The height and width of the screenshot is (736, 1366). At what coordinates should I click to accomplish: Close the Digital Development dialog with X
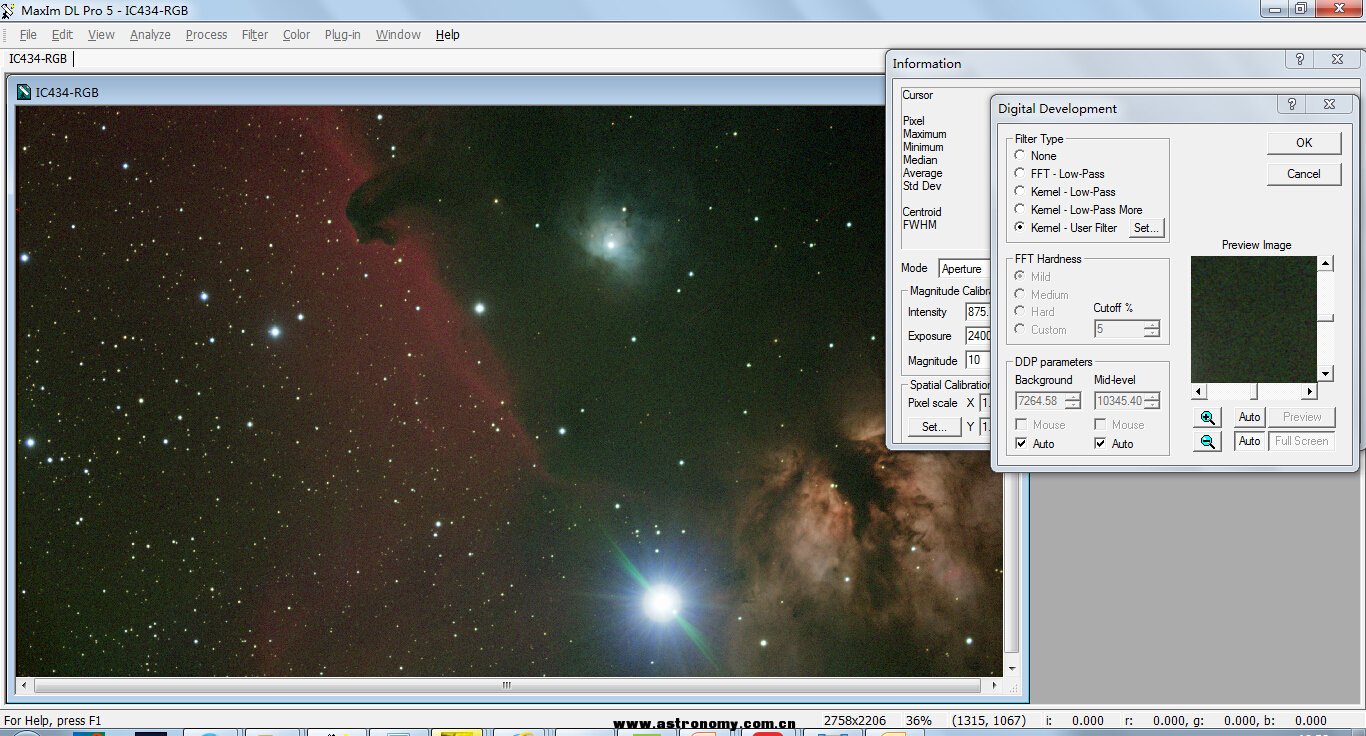(x=1328, y=104)
